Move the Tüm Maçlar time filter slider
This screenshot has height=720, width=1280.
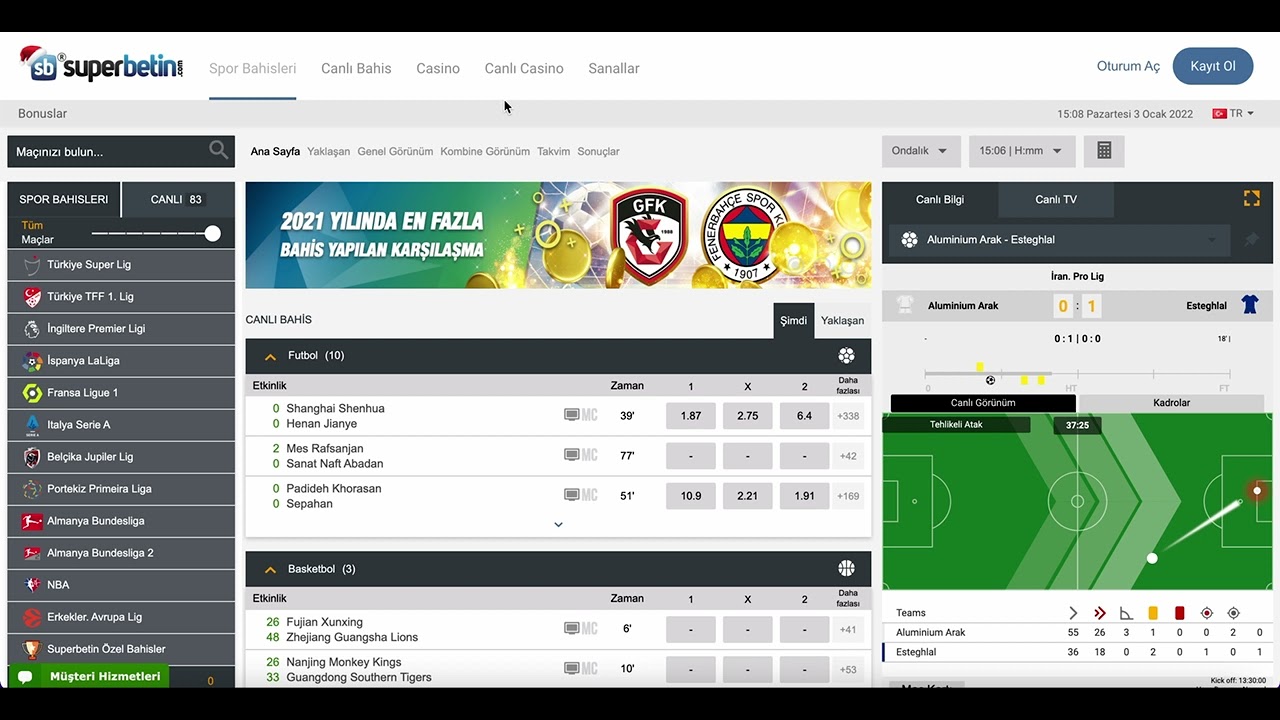(212, 233)
